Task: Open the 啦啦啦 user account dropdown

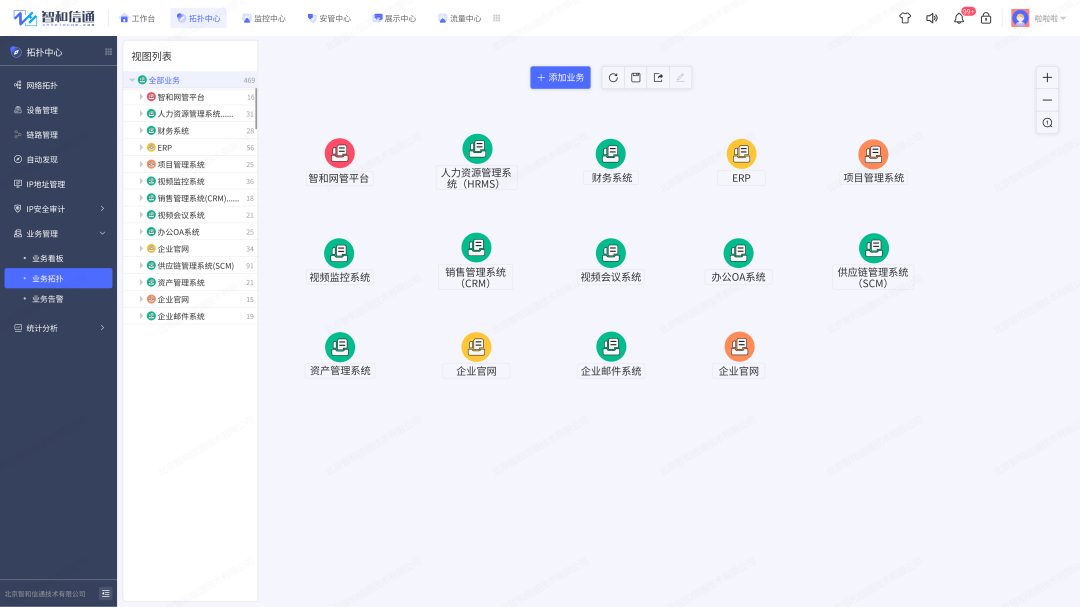Action: coord(1040,17)
